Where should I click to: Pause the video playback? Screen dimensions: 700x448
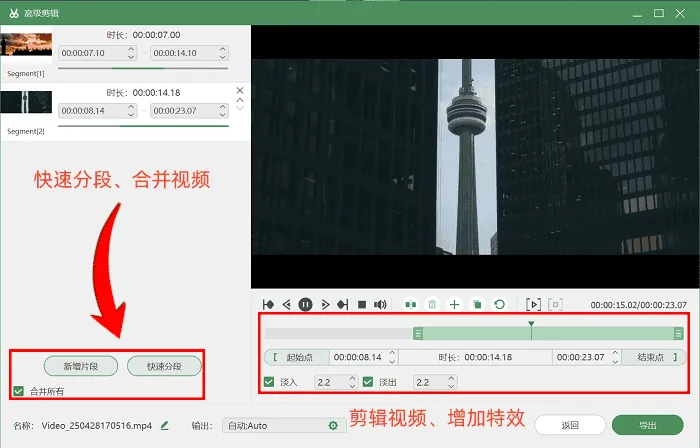point(305,305)
